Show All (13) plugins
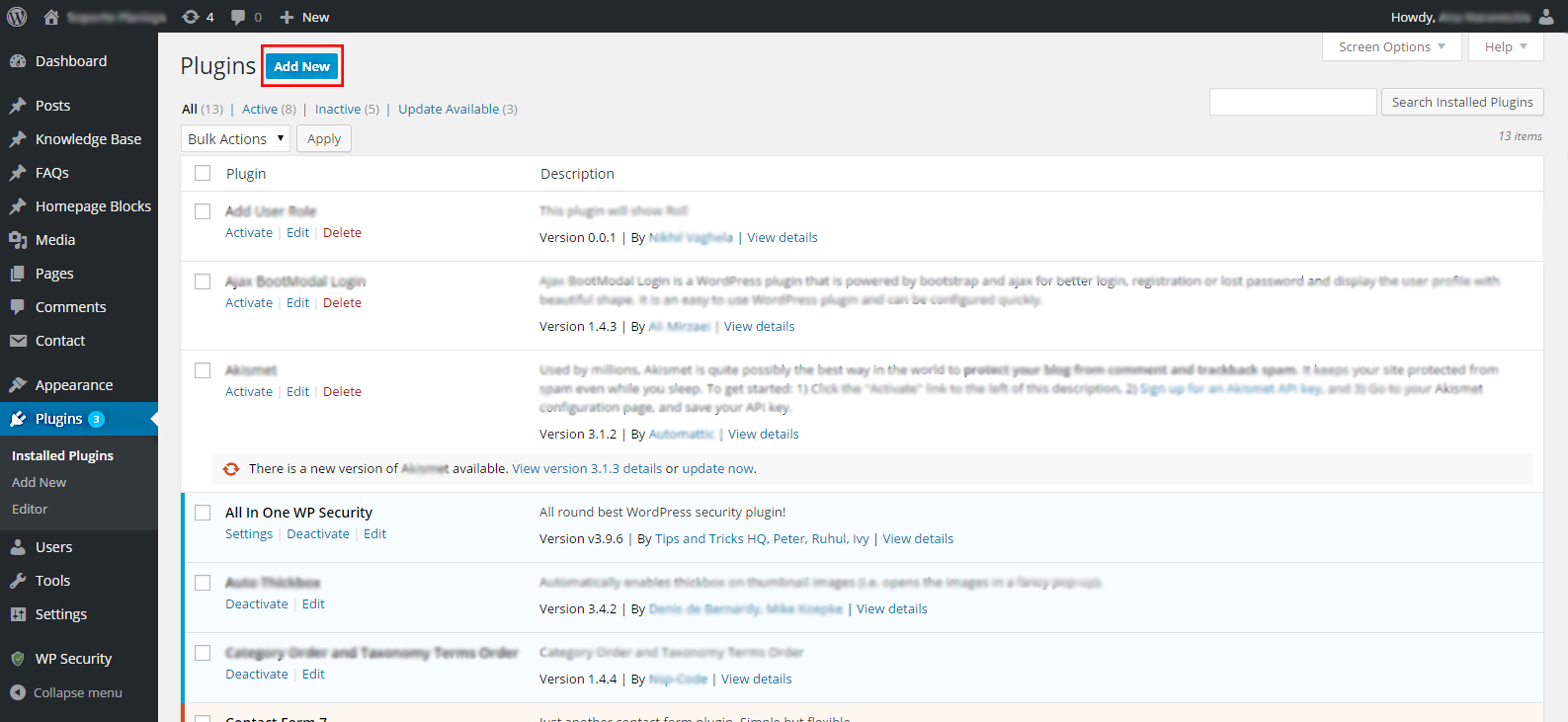1568x722 pixels. pos(203,109)
